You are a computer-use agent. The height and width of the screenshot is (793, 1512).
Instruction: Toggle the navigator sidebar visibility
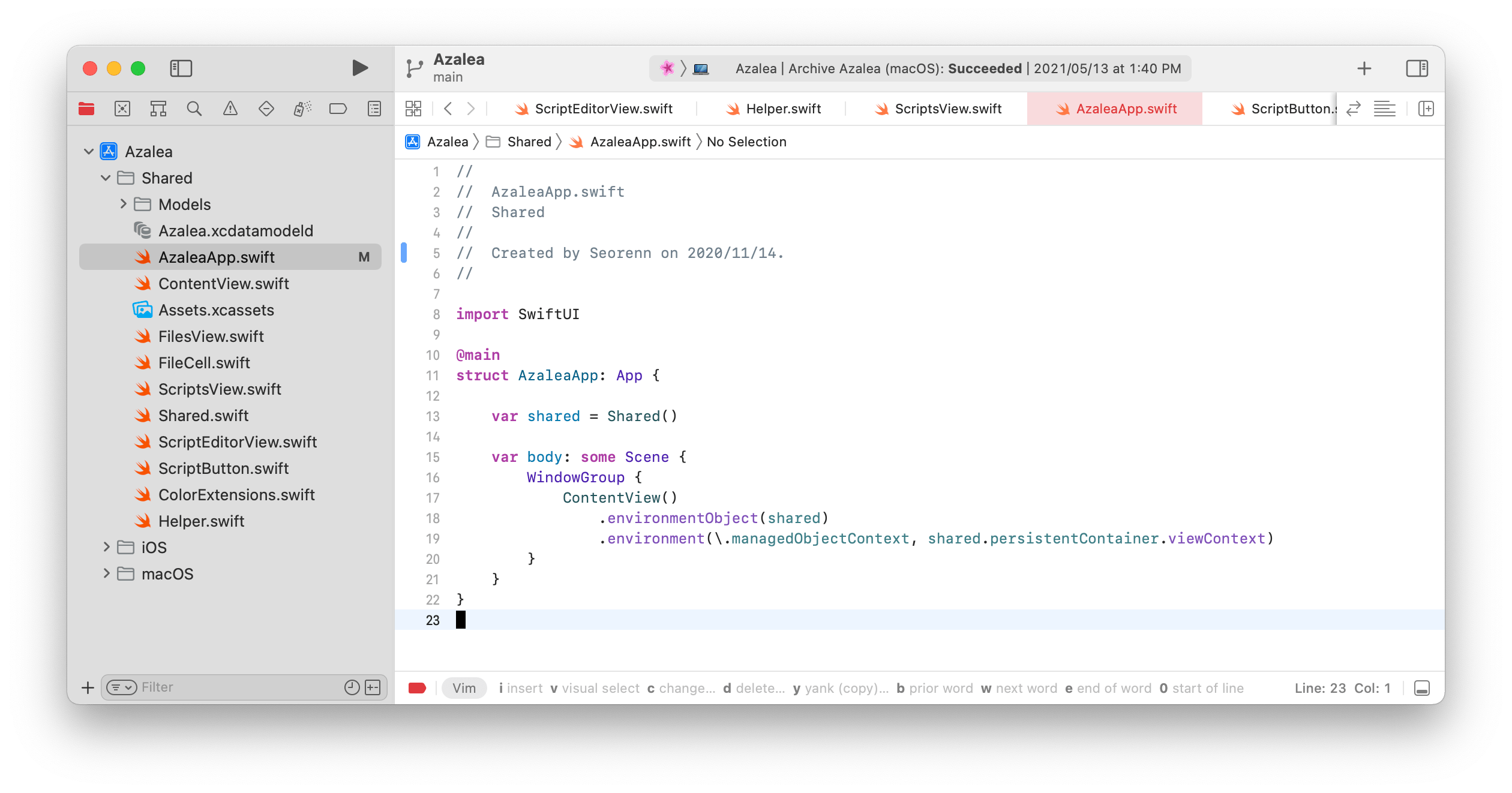tap(181, 68)
